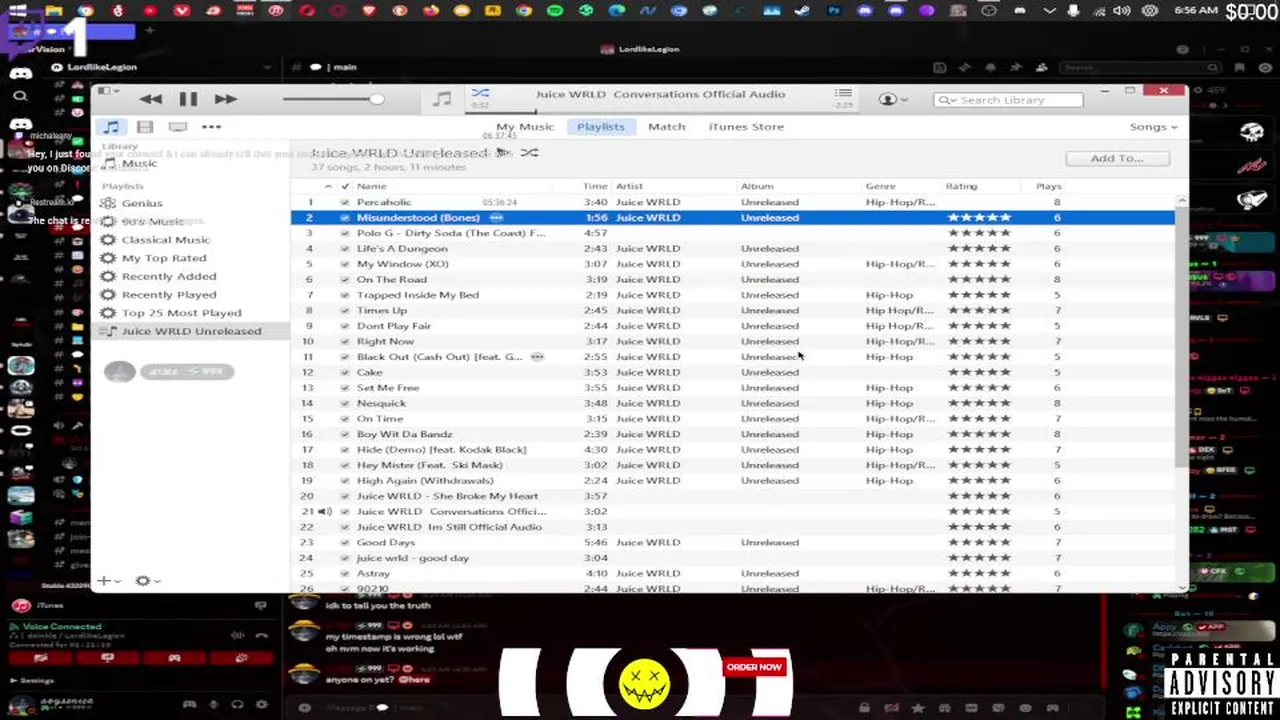Open the iTunes Store tab
Viewport: 1280px width, 720px height.
tap(746, 127)
